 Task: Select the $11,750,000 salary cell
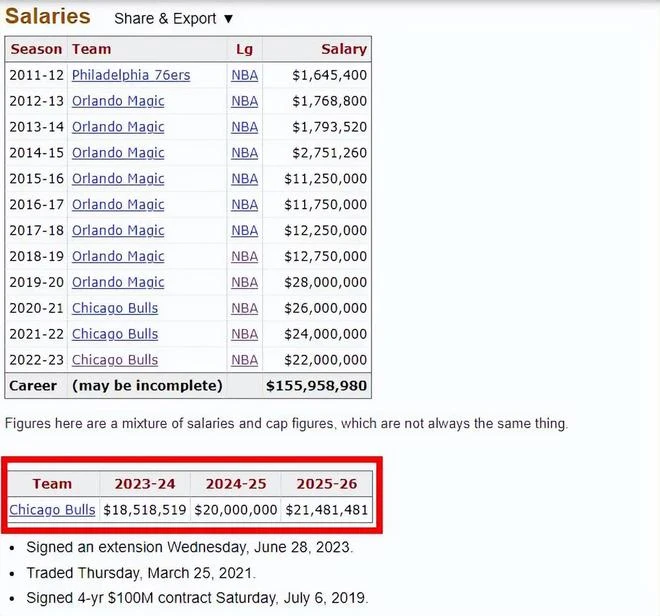tap(326, 205)
